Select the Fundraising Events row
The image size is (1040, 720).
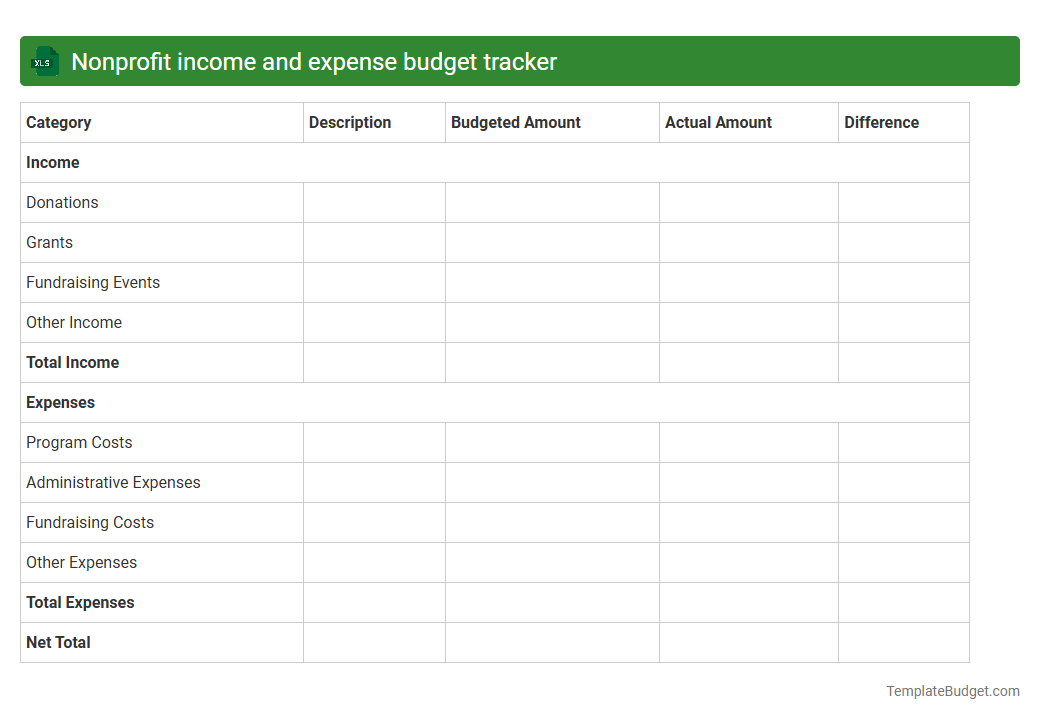tap(93, 282)
